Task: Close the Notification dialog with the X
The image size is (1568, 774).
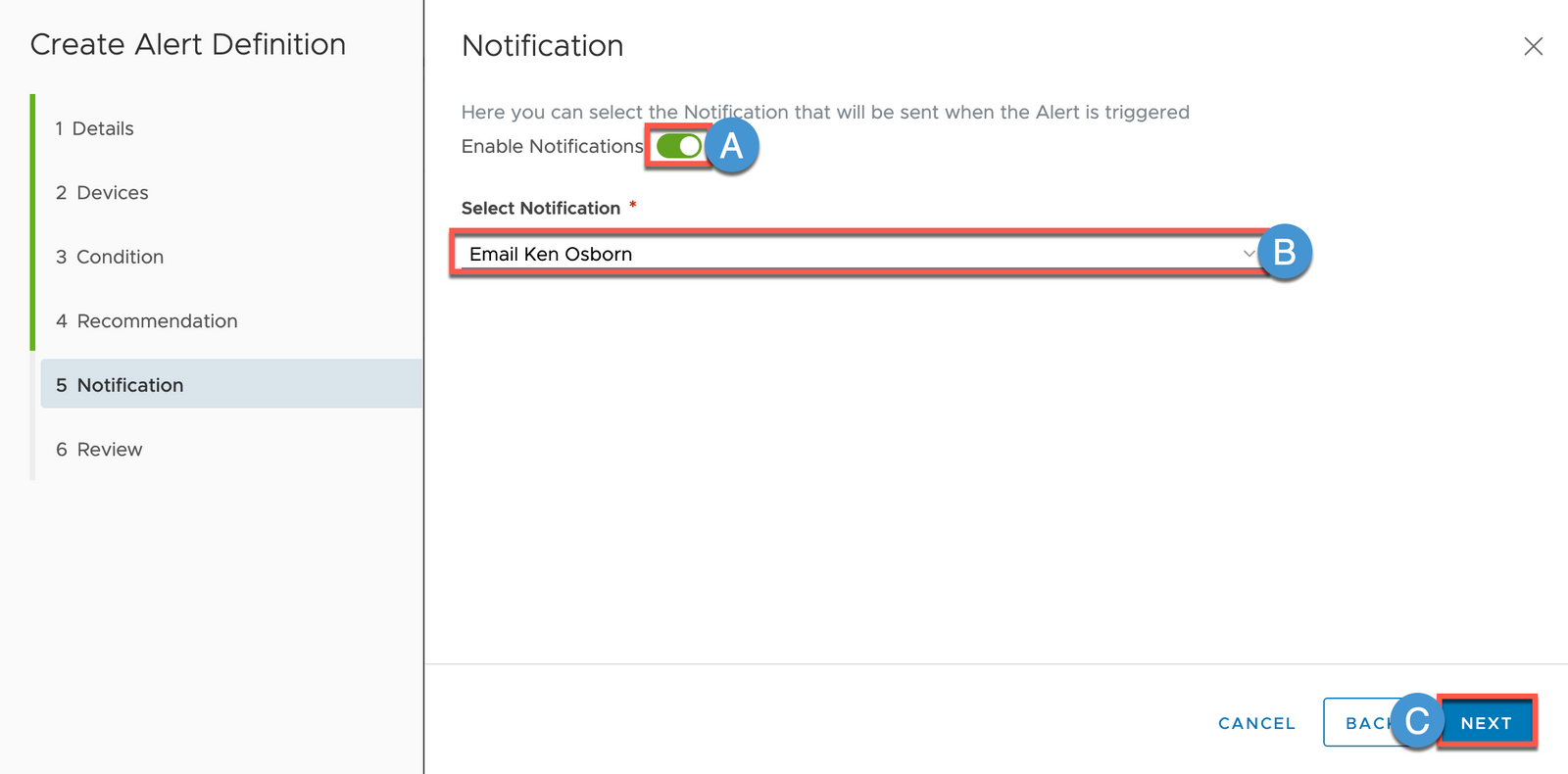Action: pyautogui.click(x=1533, y=46)
